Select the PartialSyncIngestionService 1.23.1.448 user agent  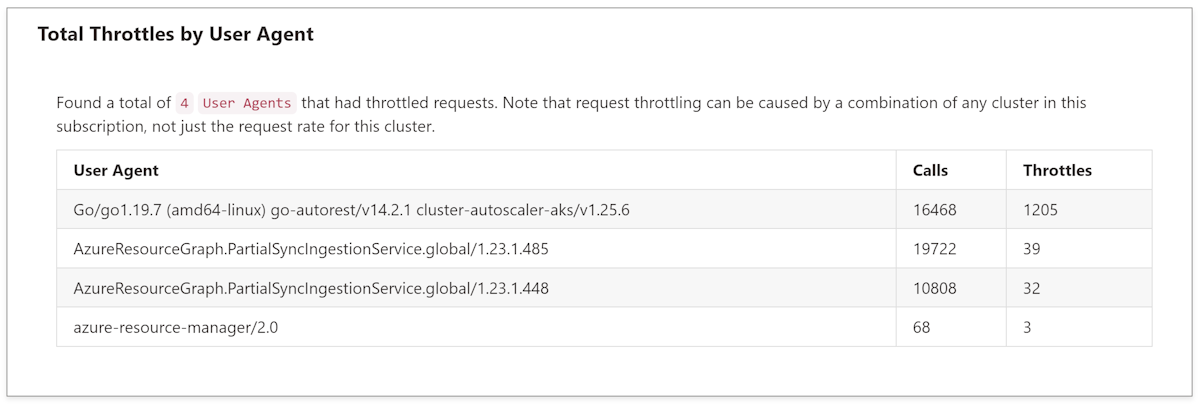pyautogui.click(x=311, y=288)
